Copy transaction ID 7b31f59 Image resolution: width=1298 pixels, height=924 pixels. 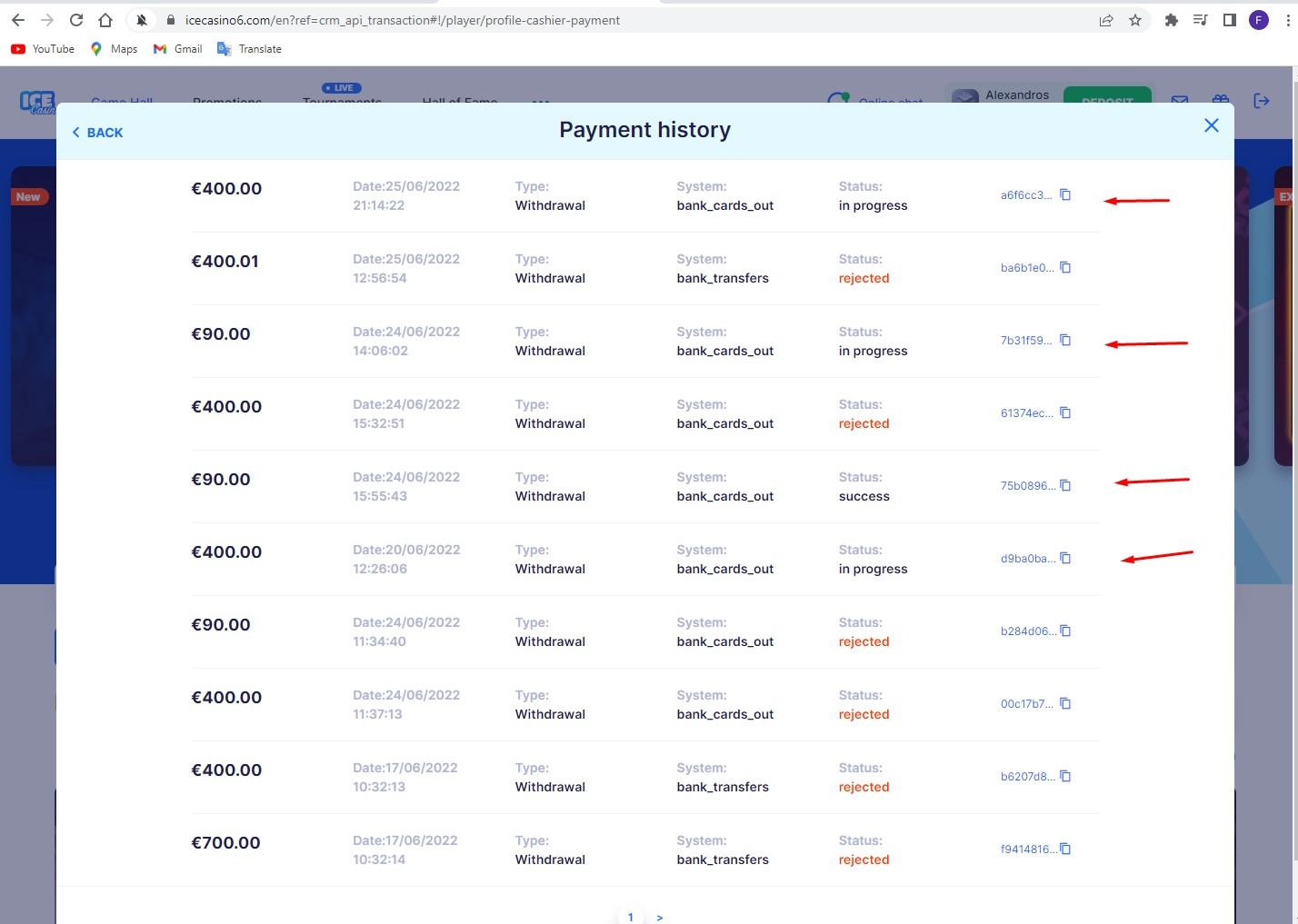click(x=1065, y=341)
